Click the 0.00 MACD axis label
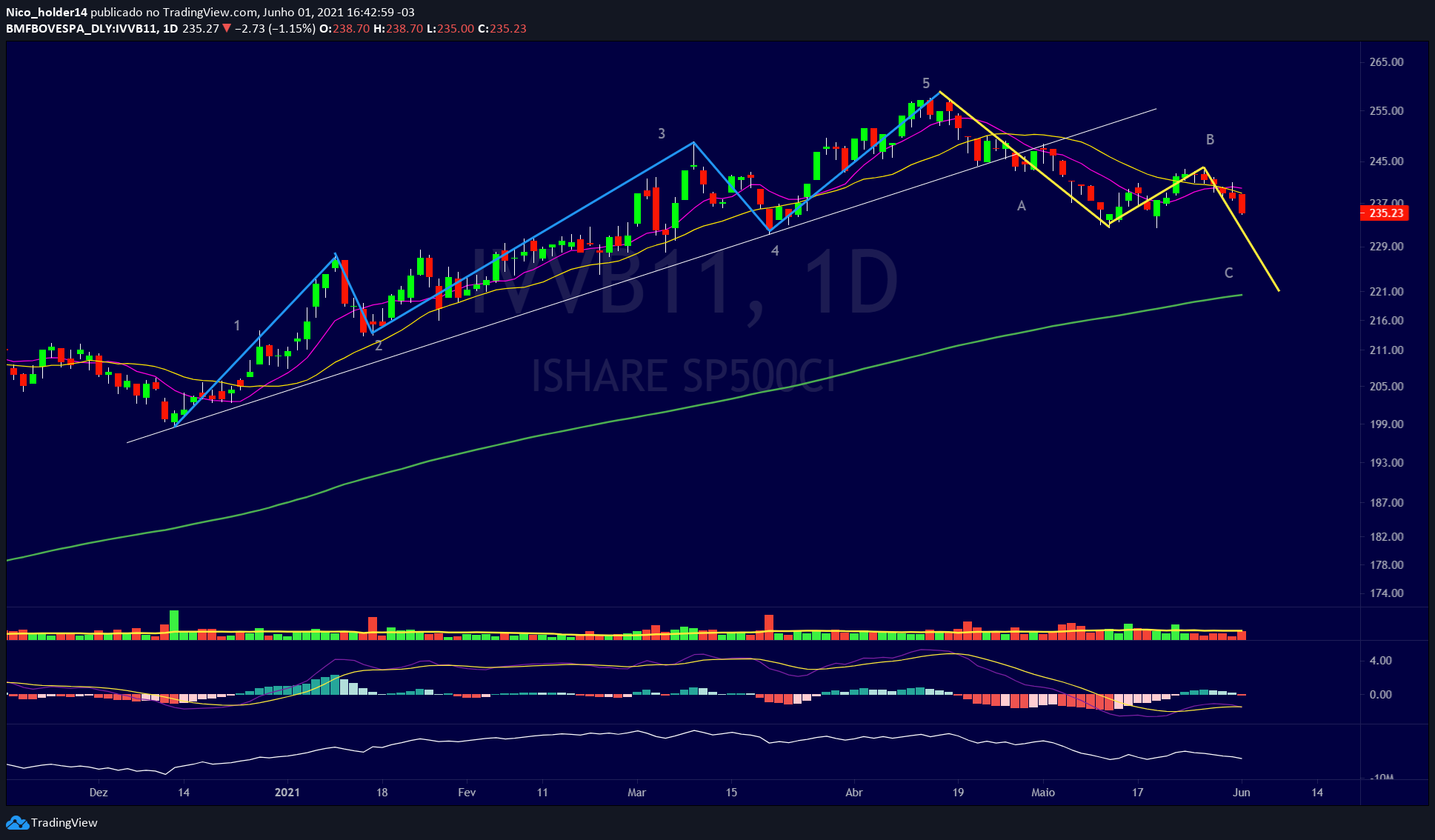The width and height of the screenshot is (1435, 840). pos(1380,694)
